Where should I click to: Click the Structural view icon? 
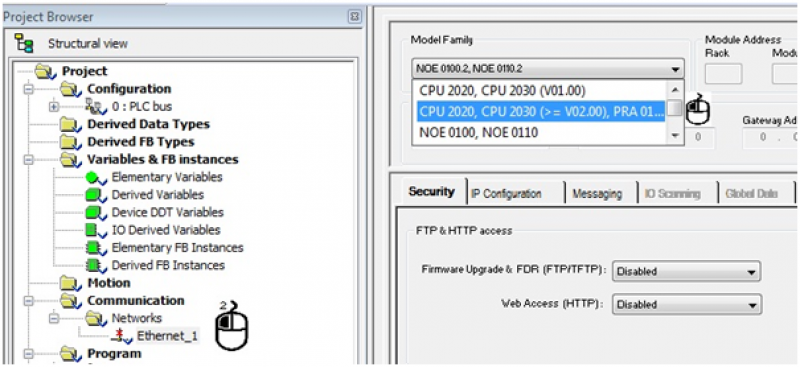tap(23, 43)
